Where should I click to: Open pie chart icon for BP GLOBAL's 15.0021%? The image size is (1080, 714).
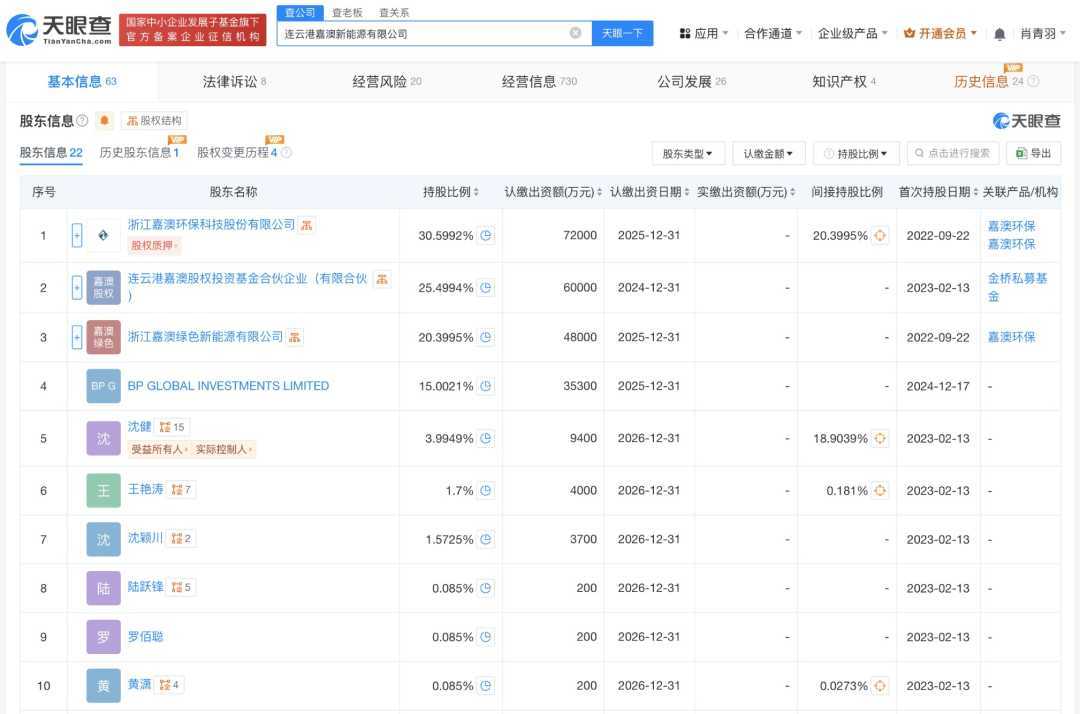click(486, 386)
